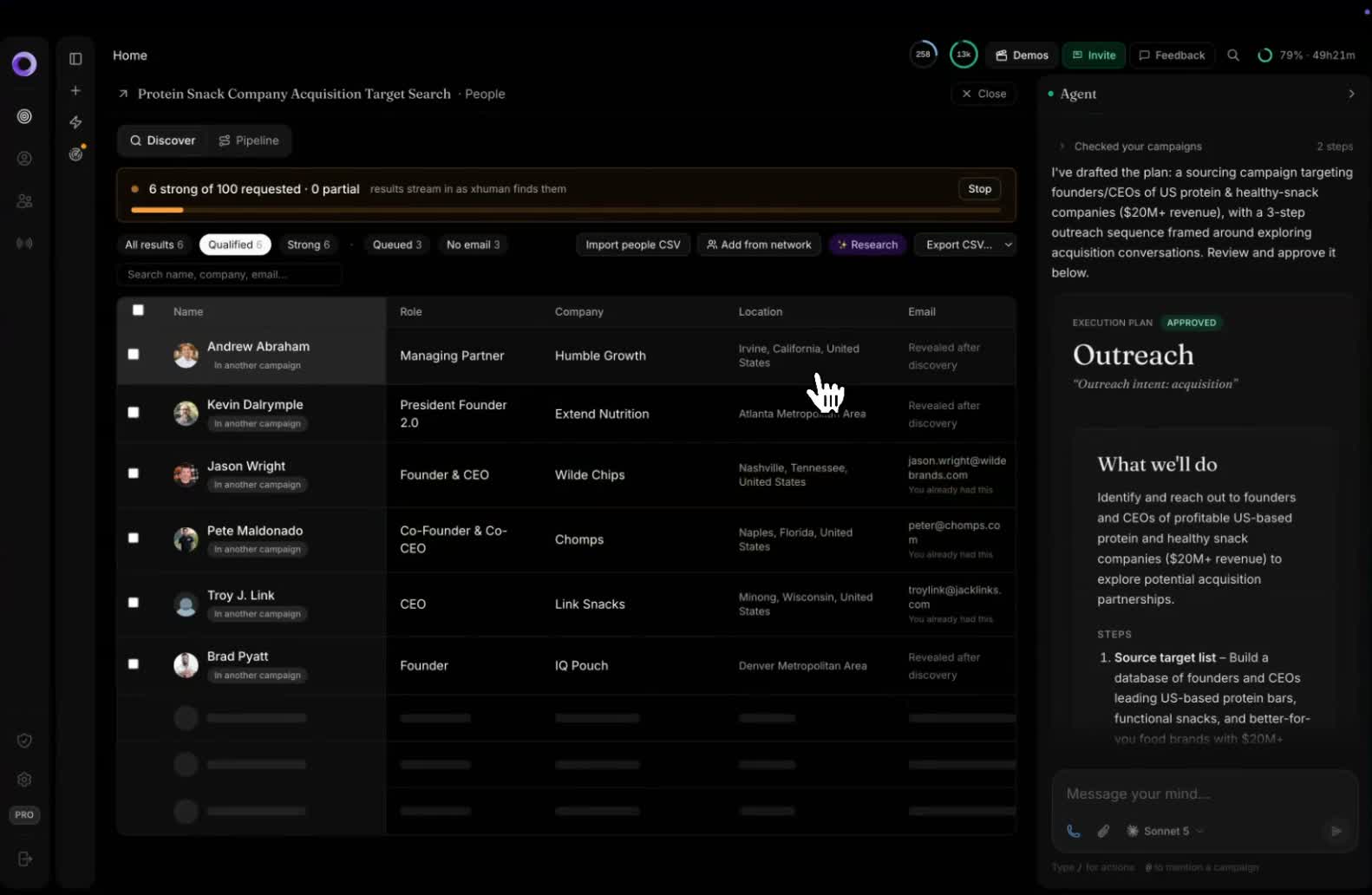Viewport: 1372px width, 895px height.
Task: Open the top bar search magnifier
Action: [x=1233, y=56]
